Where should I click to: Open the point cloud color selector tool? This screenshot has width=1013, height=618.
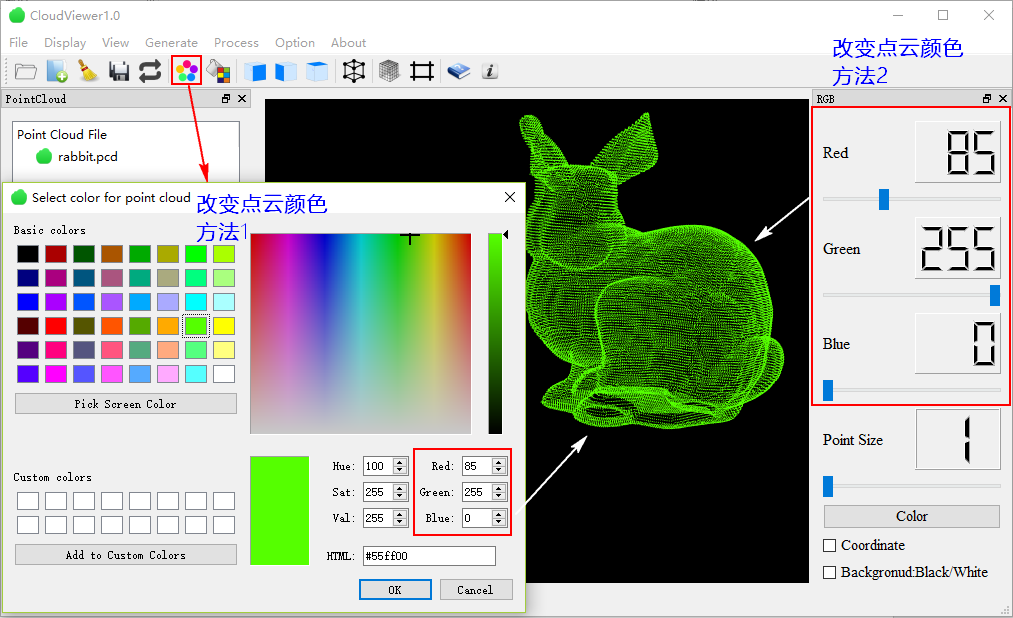tap(185, 70)
